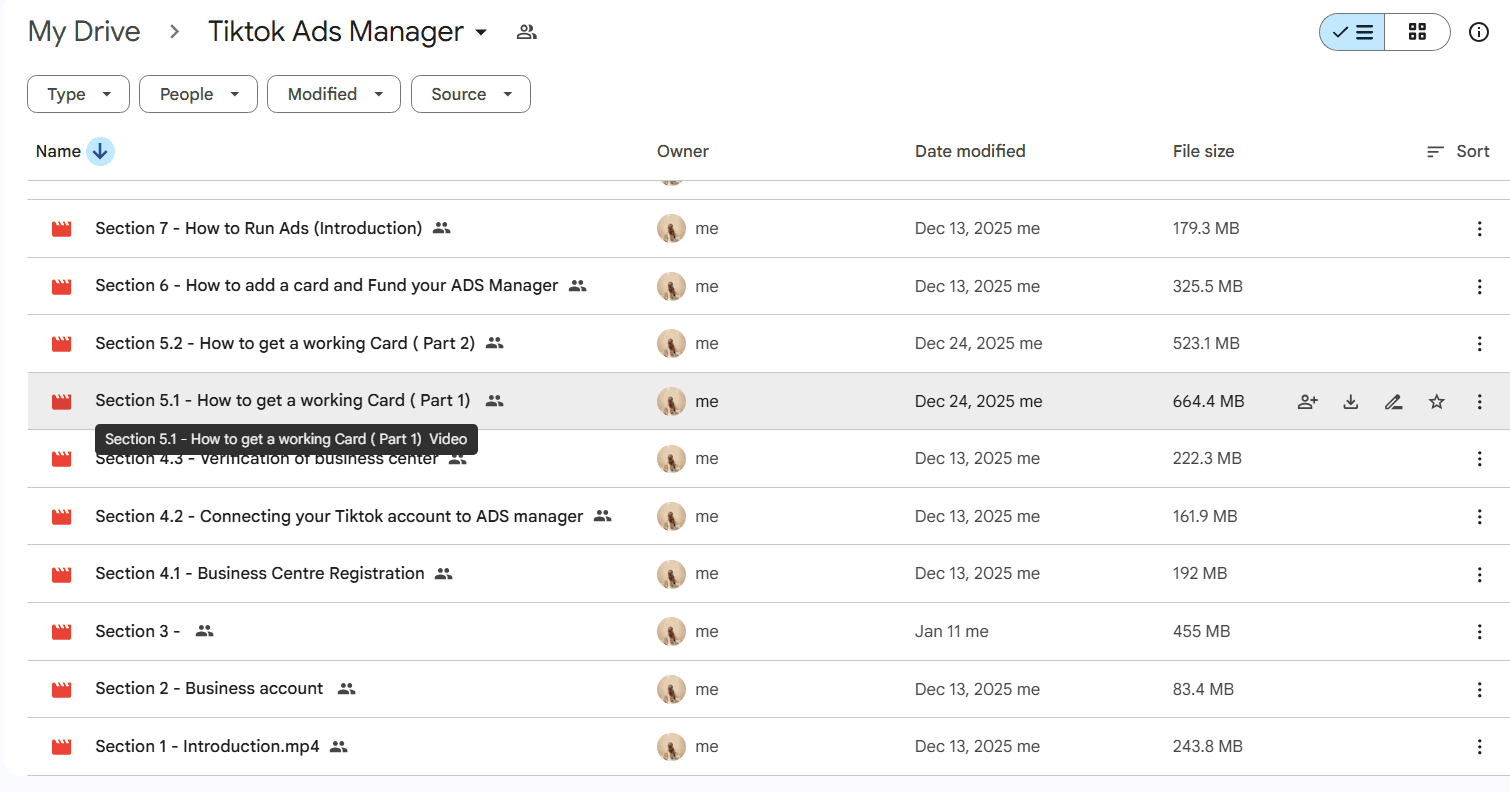Reverse Name sort order with the arrow
Viewport: 1510px width, 792px height.
point(100,151)
